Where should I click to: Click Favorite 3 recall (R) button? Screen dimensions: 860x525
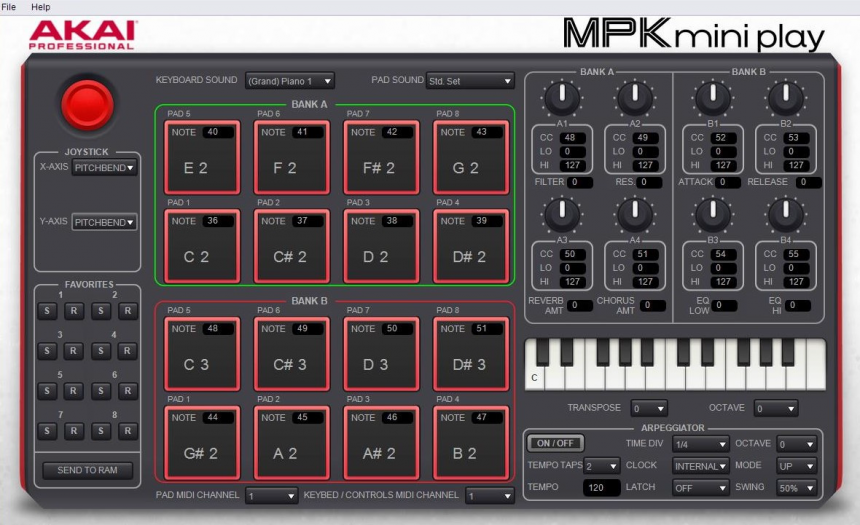73,351
